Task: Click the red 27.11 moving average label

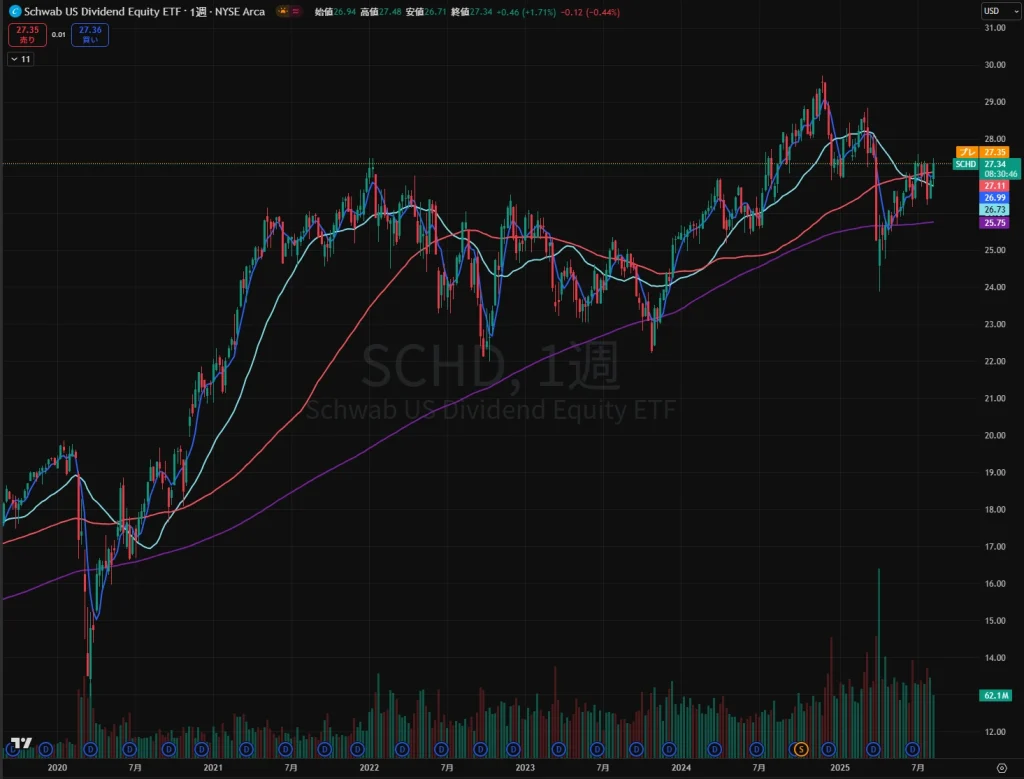Action: pos(995,186)
